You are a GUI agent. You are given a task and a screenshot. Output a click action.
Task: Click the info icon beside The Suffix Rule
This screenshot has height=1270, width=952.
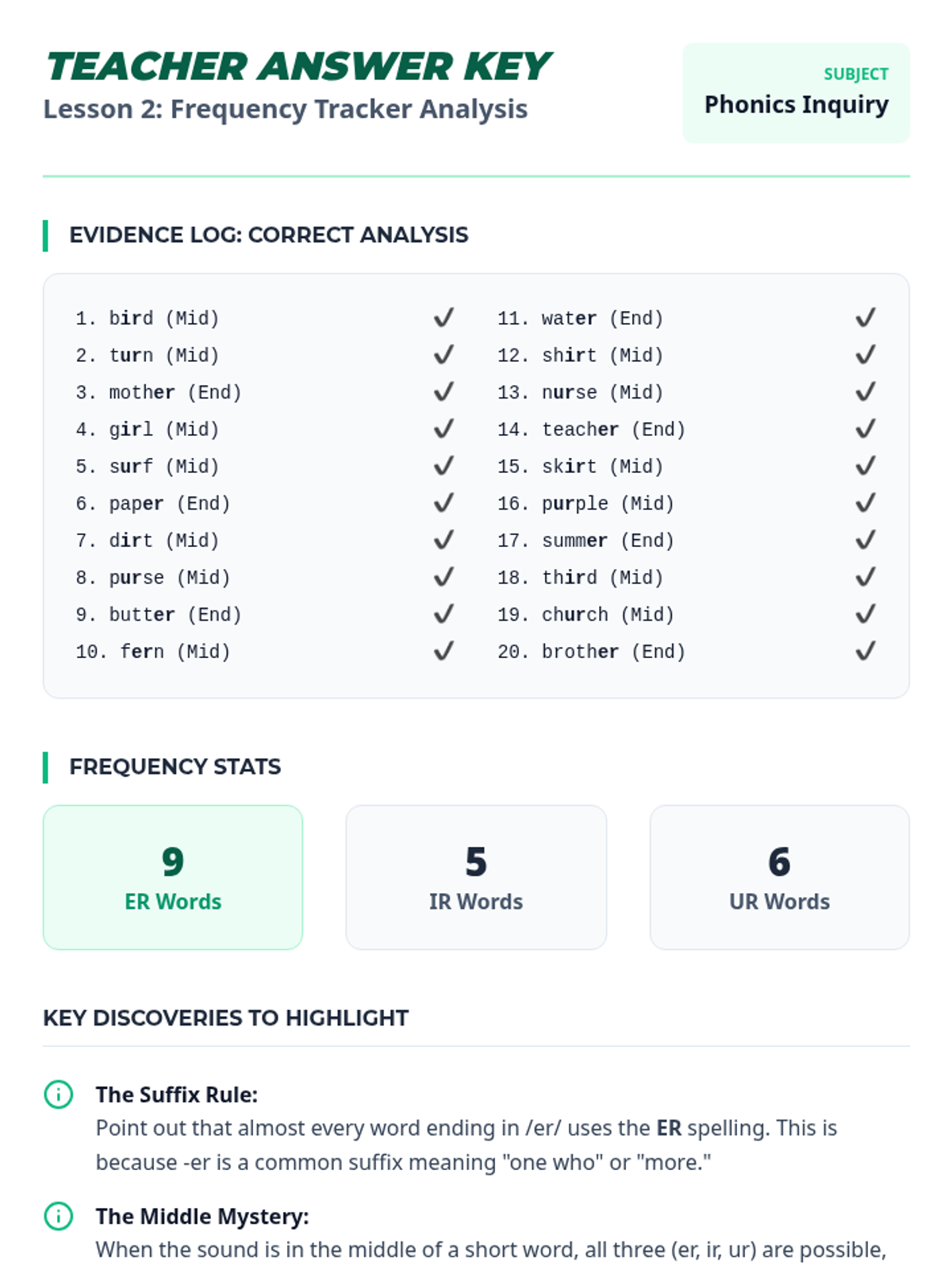(58, 1095)
